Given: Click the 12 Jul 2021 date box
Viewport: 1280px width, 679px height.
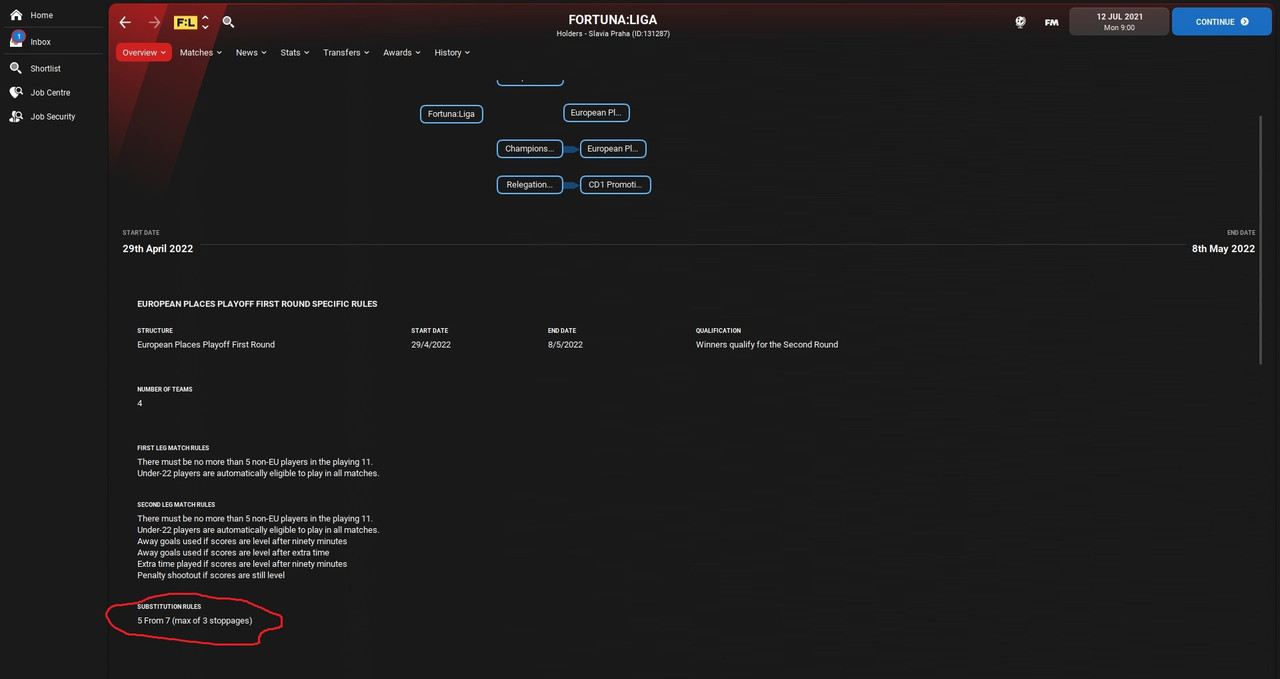Looking at the screenshot, I should 1118,21.
